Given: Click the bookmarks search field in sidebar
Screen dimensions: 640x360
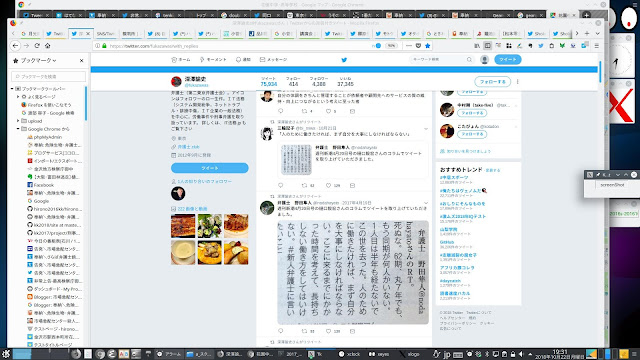Looking at the screenshot, I should click(49, 76).
